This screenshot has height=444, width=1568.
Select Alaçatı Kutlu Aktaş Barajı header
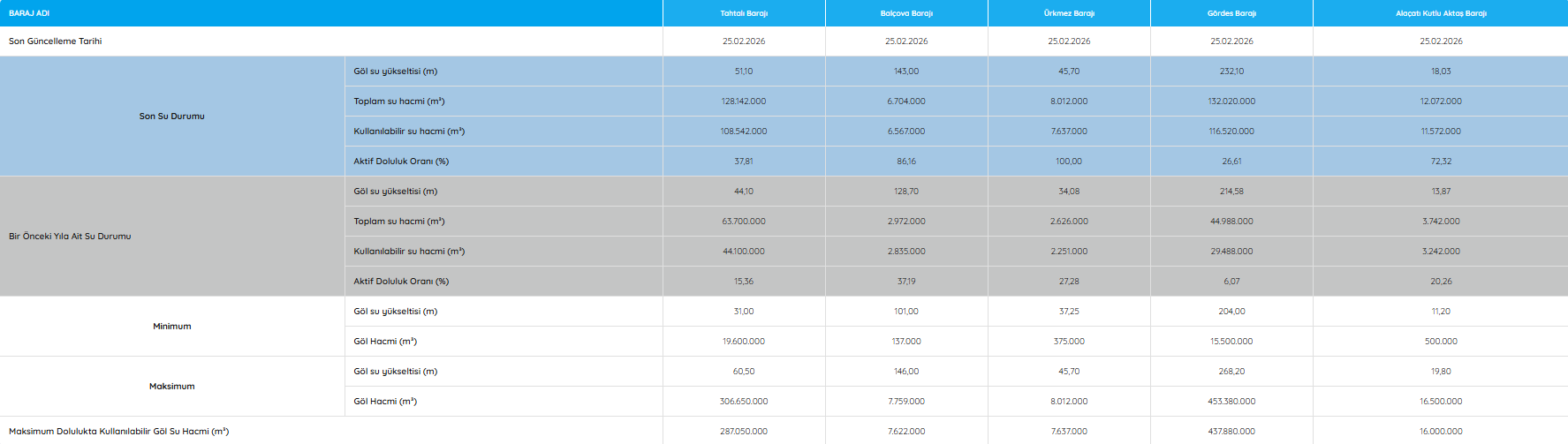point(1441,13)
